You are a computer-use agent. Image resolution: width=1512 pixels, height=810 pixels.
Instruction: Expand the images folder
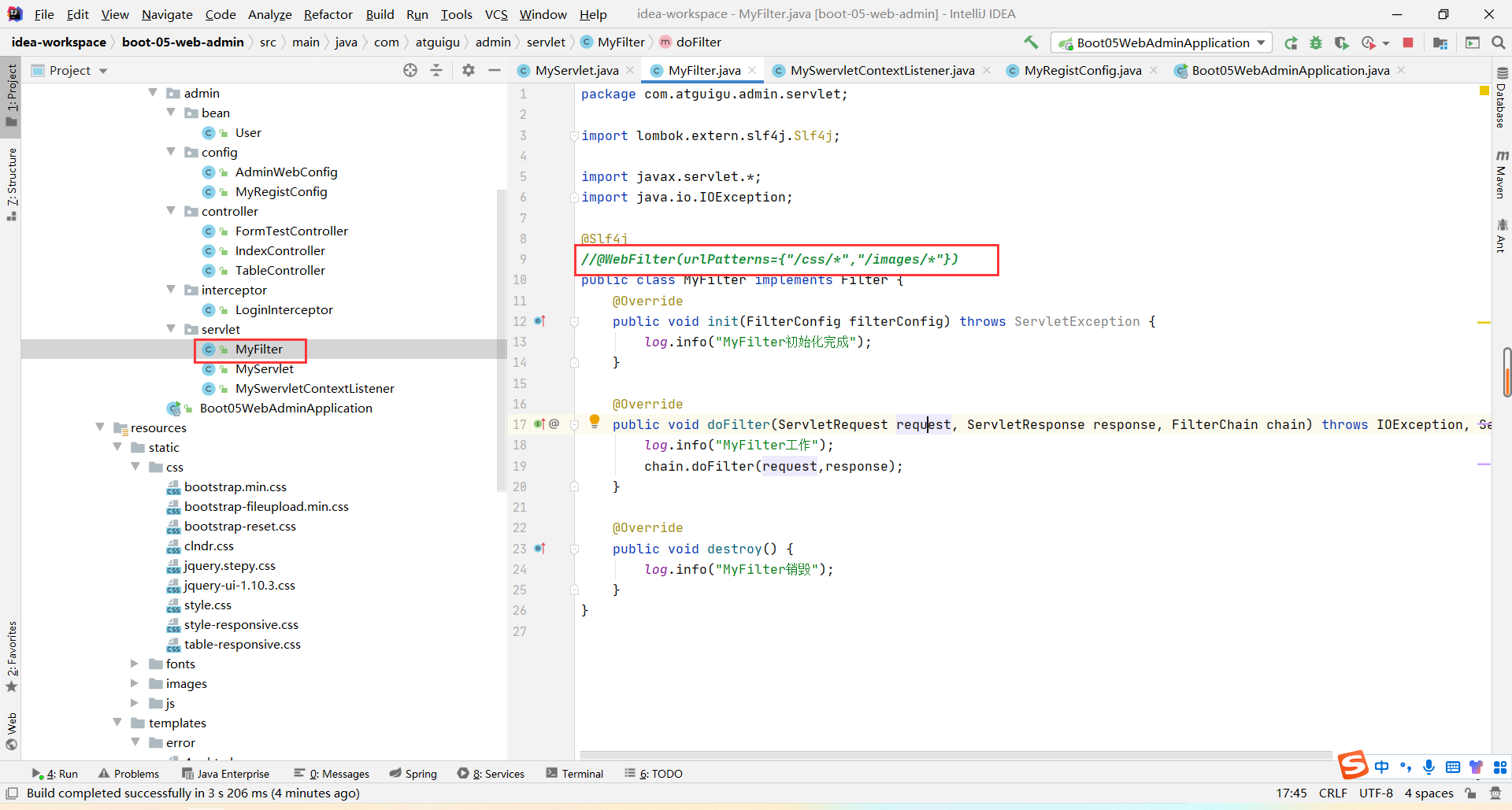[135, 683]
